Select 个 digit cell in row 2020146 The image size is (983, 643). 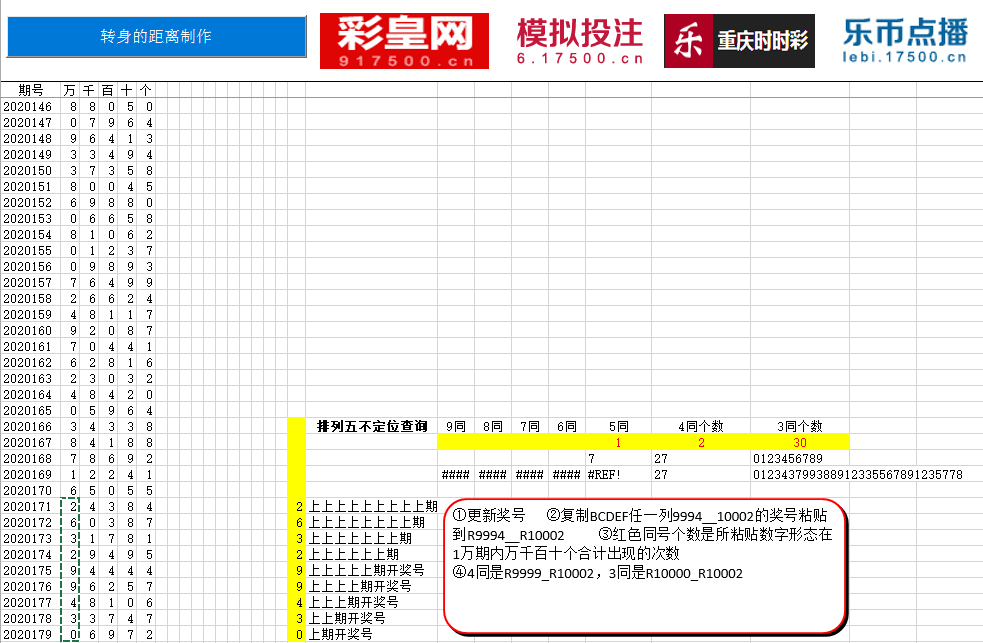click(145, 107)
